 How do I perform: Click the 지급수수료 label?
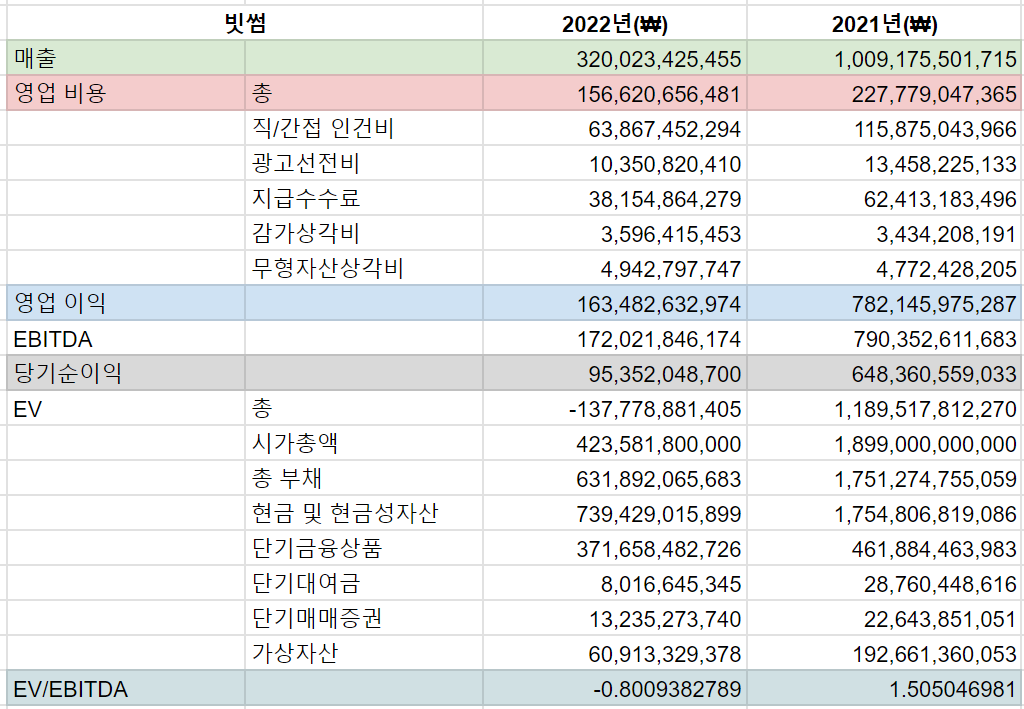[306, 198]
